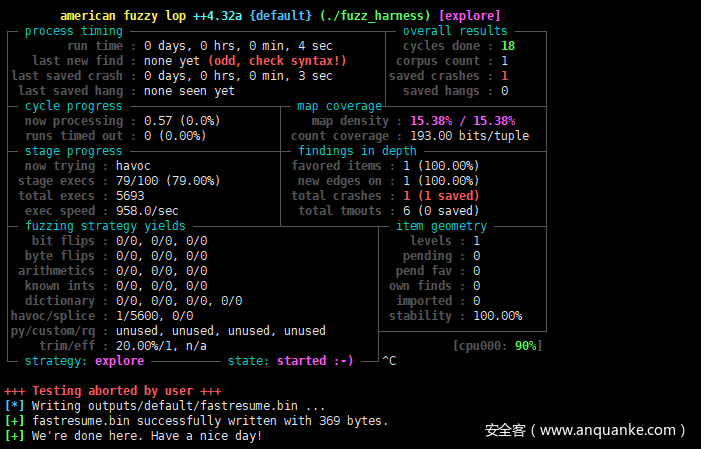701x449 pixels.
Task: Click the cycle progress section header
Action: click(74, 106)
